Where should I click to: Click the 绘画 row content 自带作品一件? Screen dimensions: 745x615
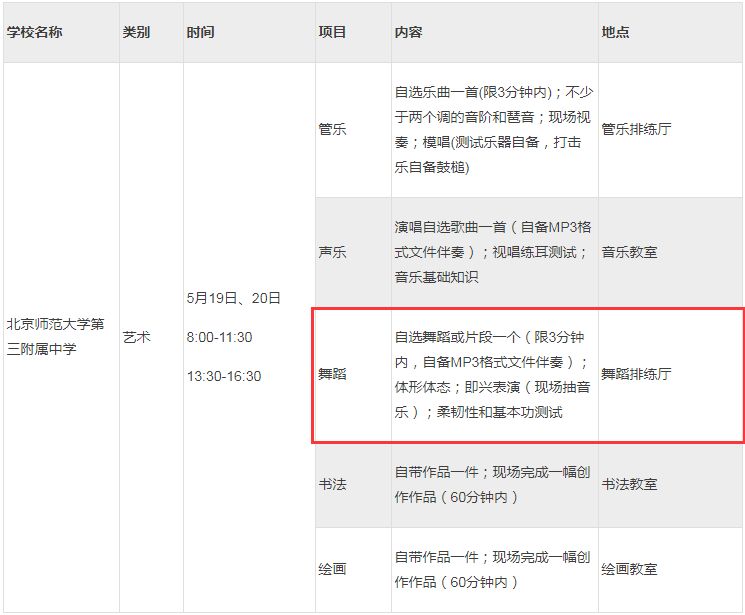tap(492, 569)
